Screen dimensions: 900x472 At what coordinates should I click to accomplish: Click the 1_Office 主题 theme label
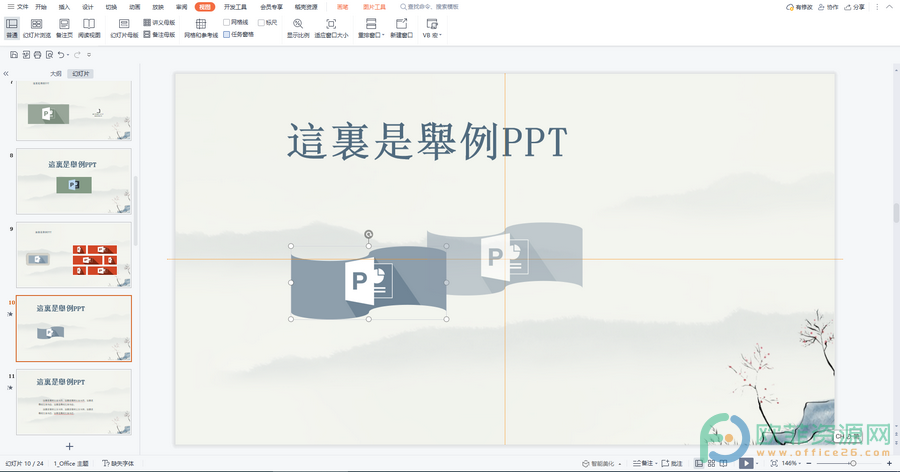71,463
